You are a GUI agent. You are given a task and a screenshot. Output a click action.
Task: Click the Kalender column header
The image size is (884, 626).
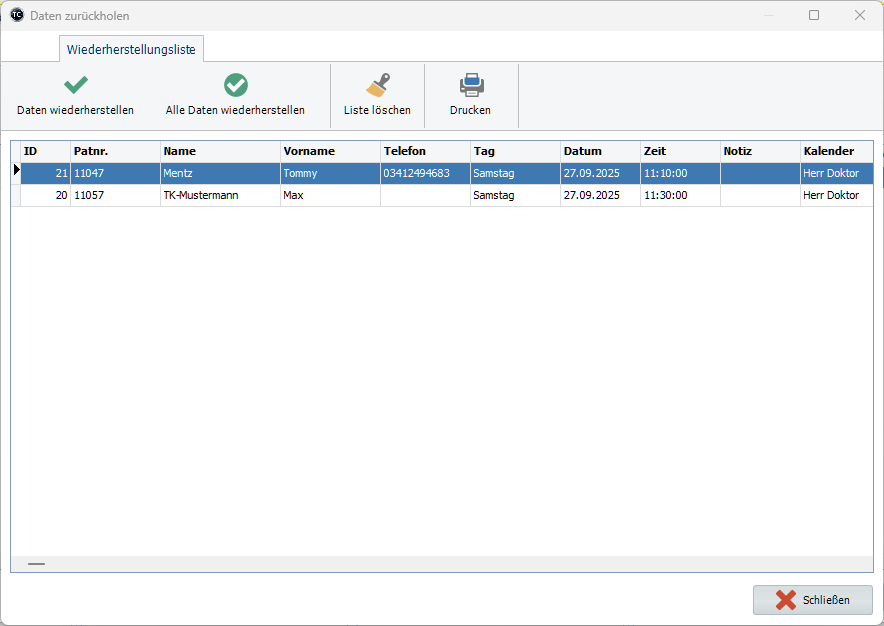tap(836, 151)
